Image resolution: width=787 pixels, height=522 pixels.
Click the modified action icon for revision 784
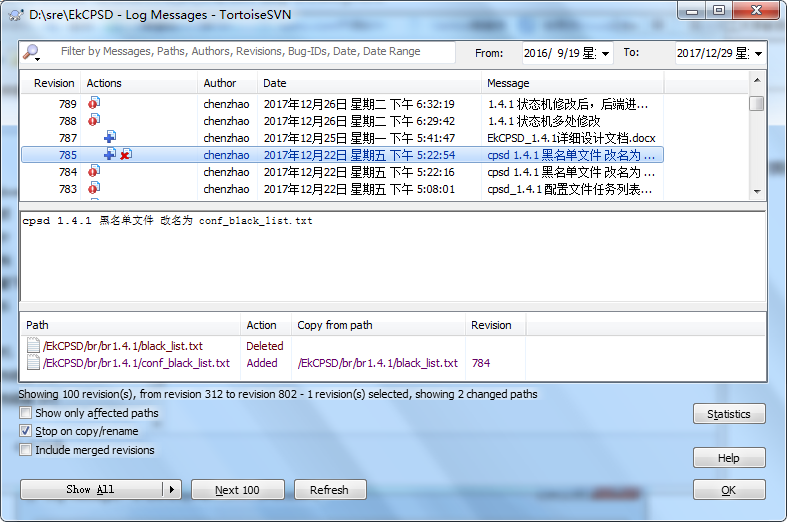[94, 171]
